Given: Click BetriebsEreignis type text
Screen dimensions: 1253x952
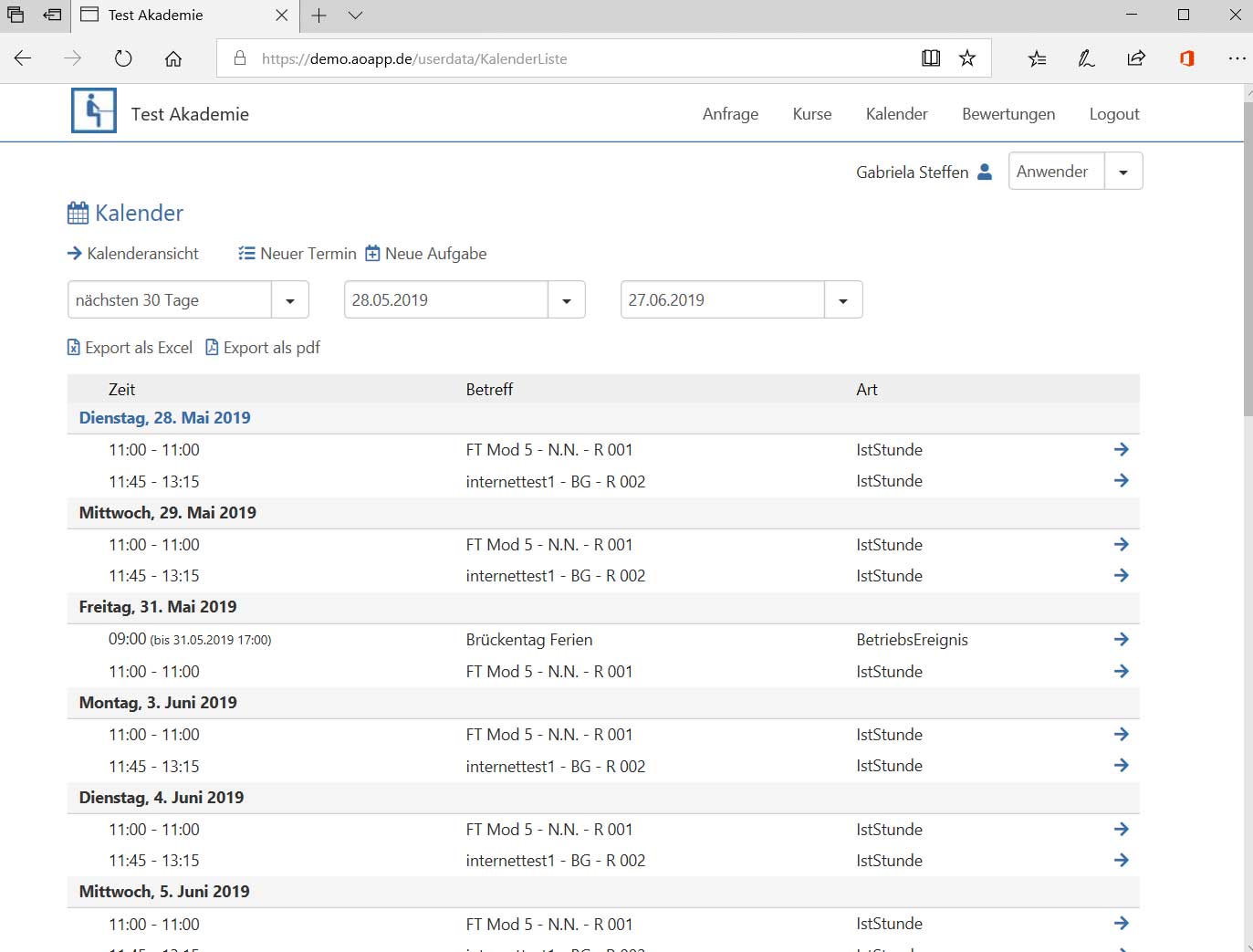Looking at the screenshot, I should [912, 640].
